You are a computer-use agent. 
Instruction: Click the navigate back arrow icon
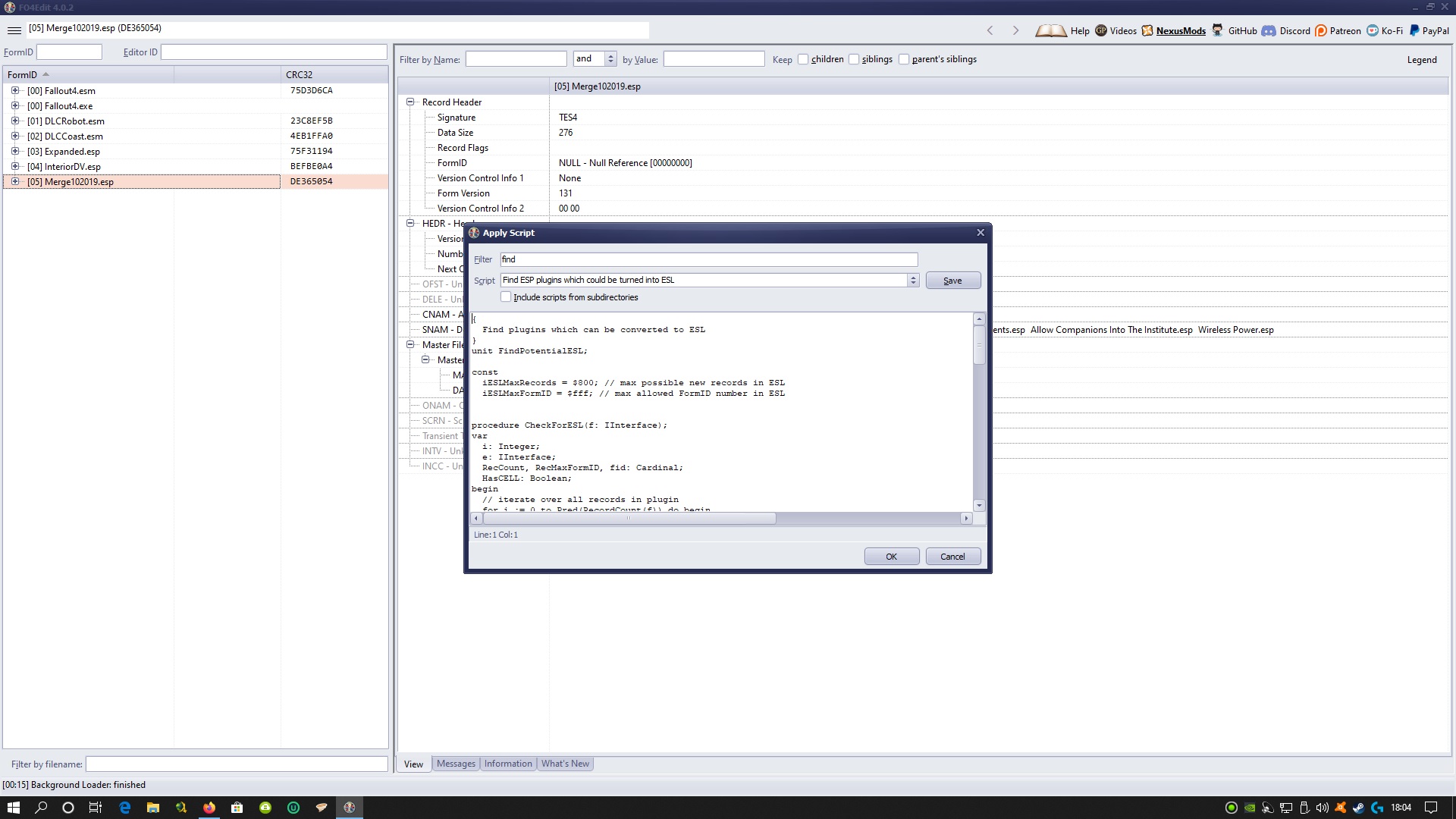[990, 30]
